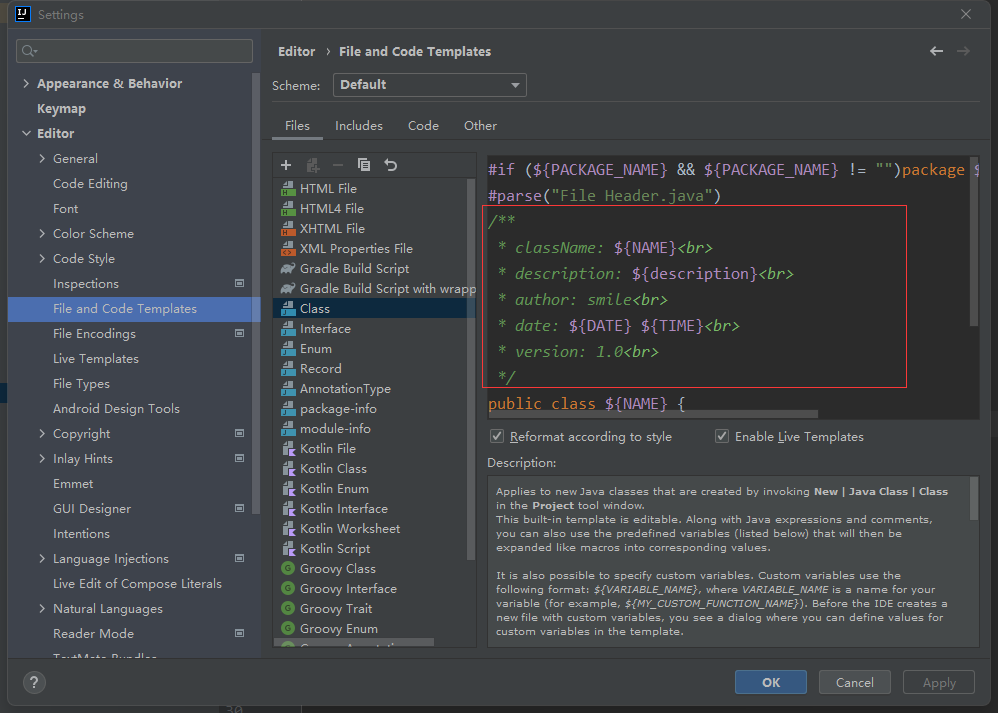
Task: Click the Kotlin Script template icon
Action: (288, 549)
